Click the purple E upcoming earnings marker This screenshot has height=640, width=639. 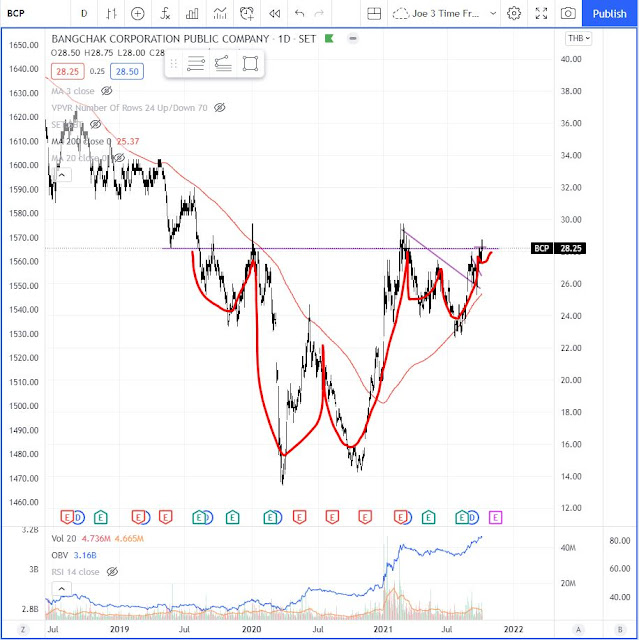coord(495,518)
